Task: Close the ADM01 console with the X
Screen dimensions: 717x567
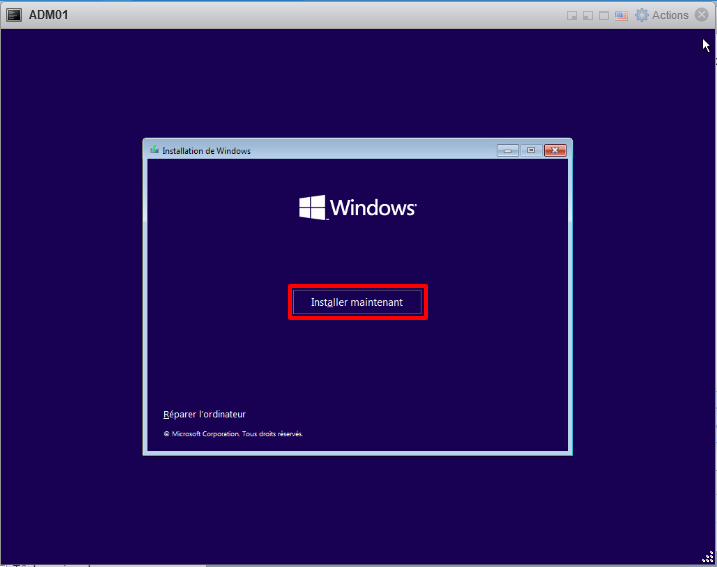Action: click(702, 15)
